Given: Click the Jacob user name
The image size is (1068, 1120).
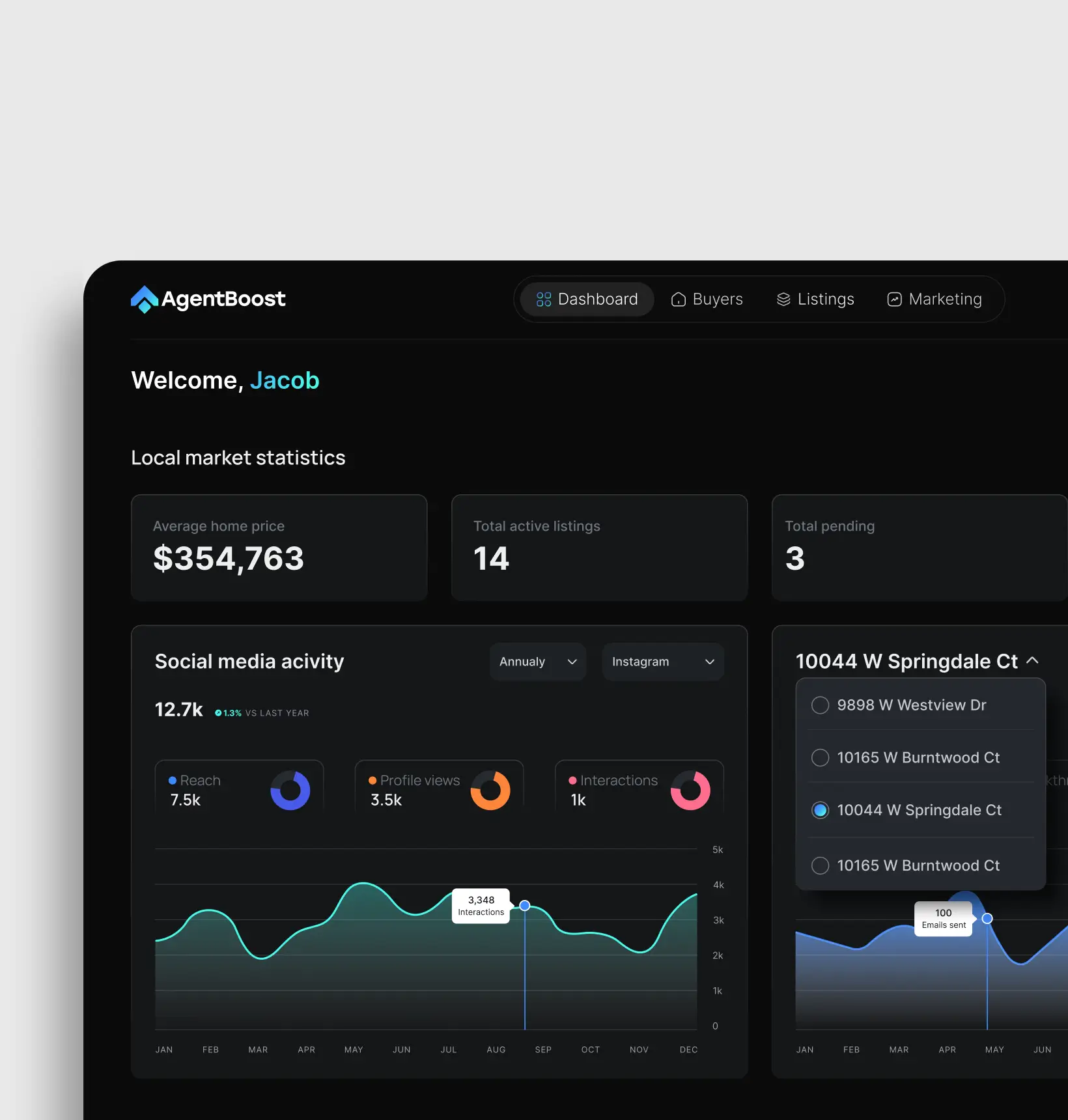Looking at the screenshot, I should coord(285,380).
